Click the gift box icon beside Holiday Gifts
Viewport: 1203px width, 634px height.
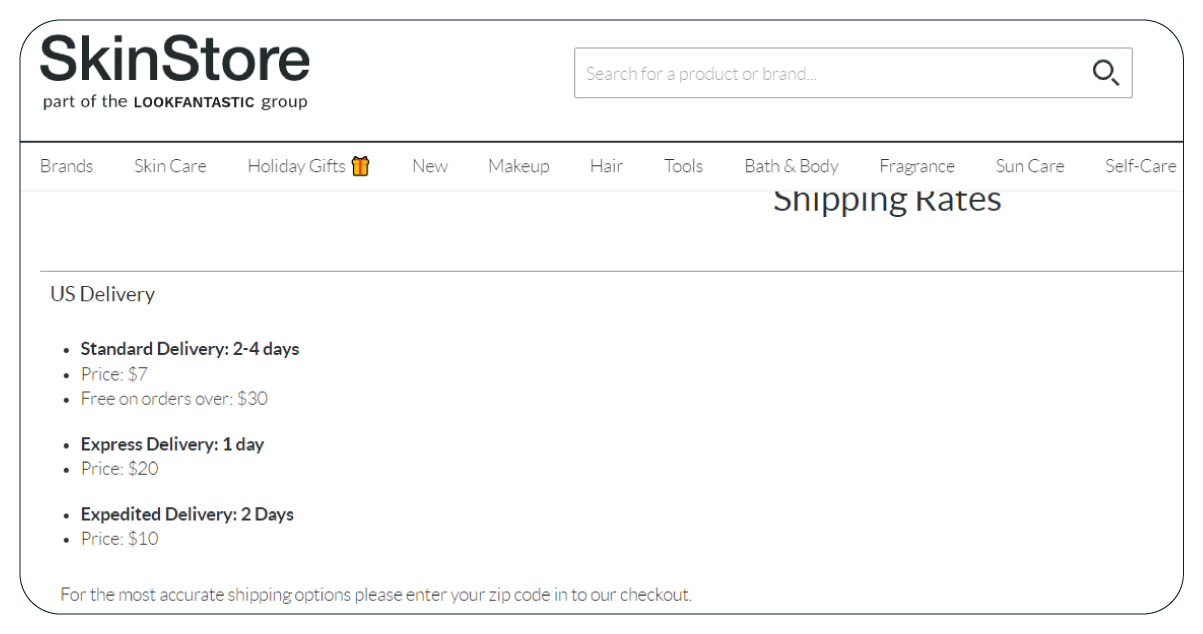pos(361,166)
